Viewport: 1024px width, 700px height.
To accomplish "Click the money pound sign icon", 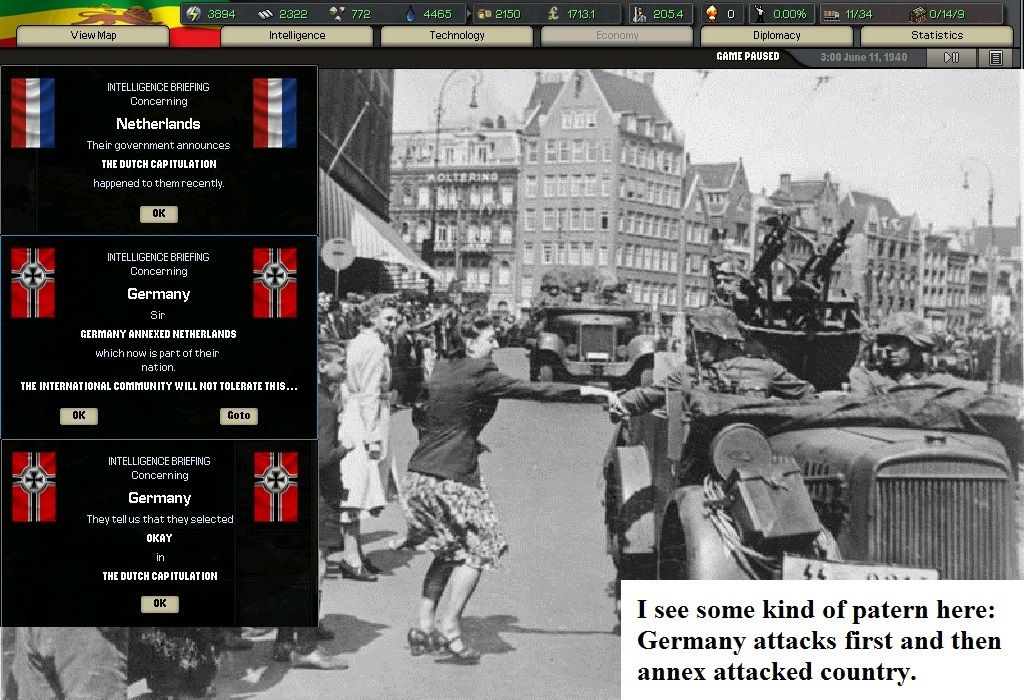I will pos(553,14).
